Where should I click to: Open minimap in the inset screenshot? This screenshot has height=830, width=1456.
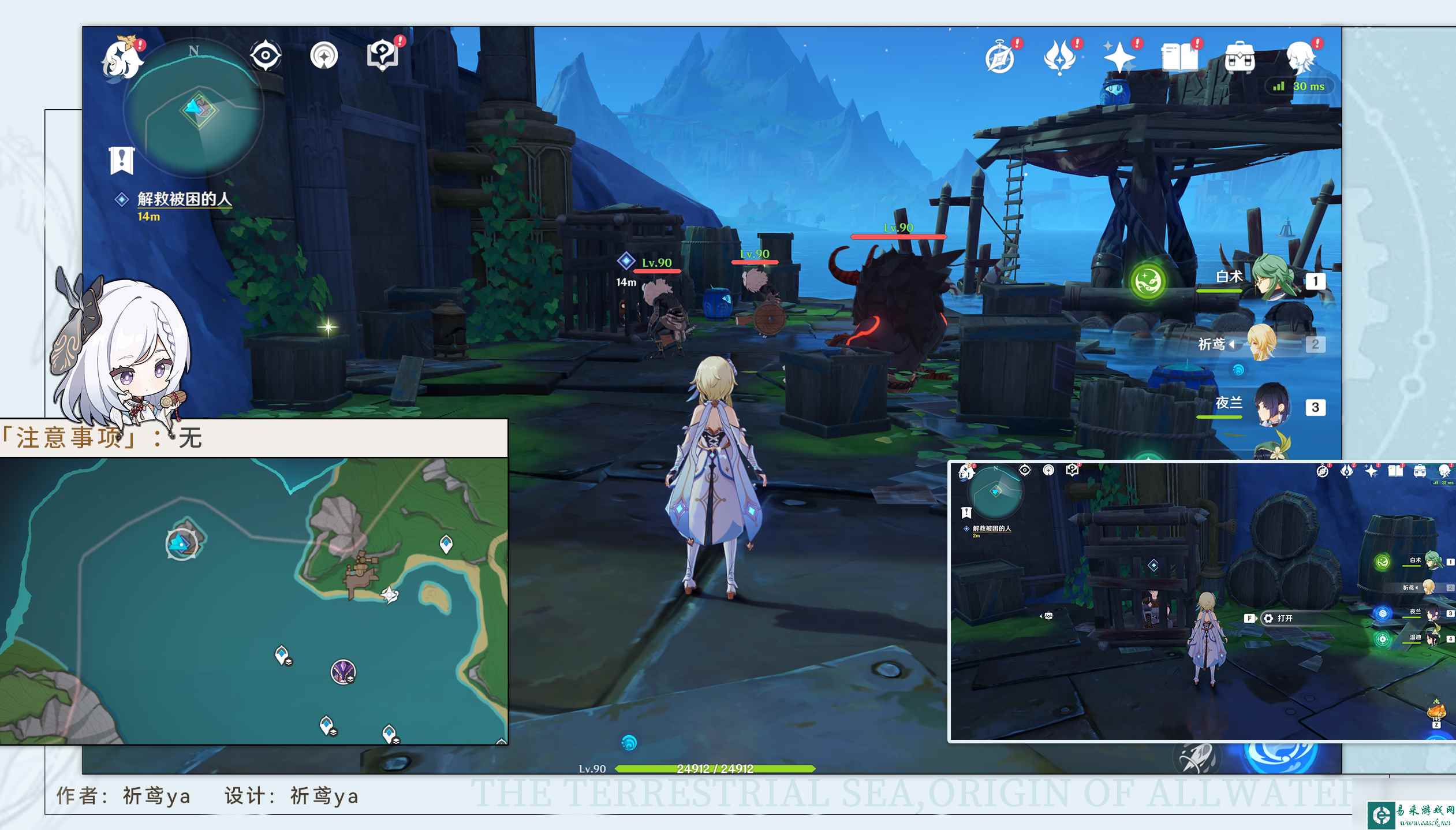[995, 492]
